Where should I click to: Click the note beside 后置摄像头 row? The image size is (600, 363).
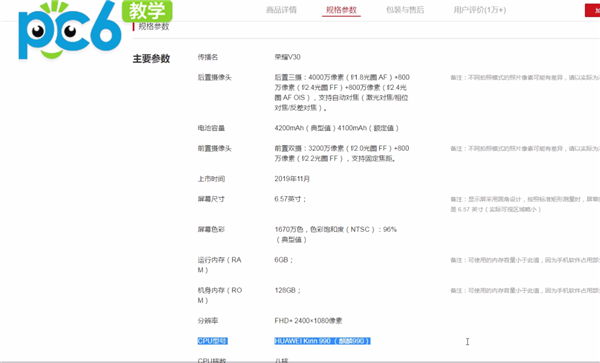tap(525, 78)
